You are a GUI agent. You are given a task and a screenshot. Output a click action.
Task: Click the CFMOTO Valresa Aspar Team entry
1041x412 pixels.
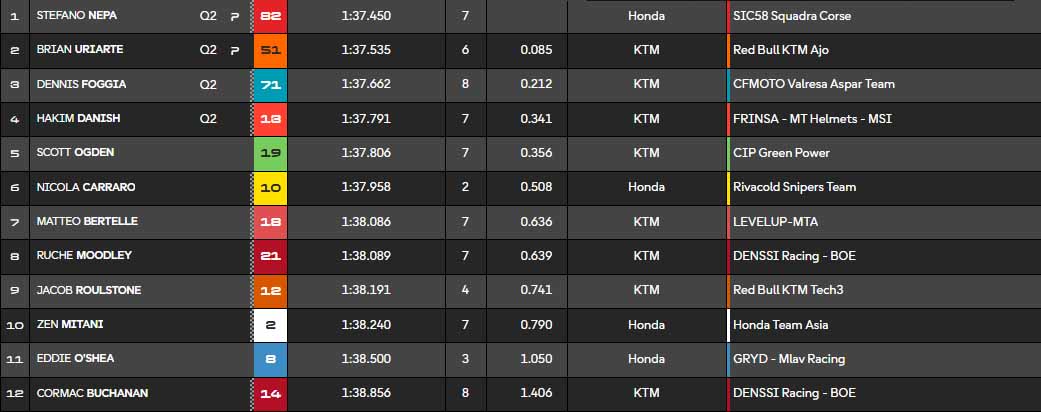(813, 84)
